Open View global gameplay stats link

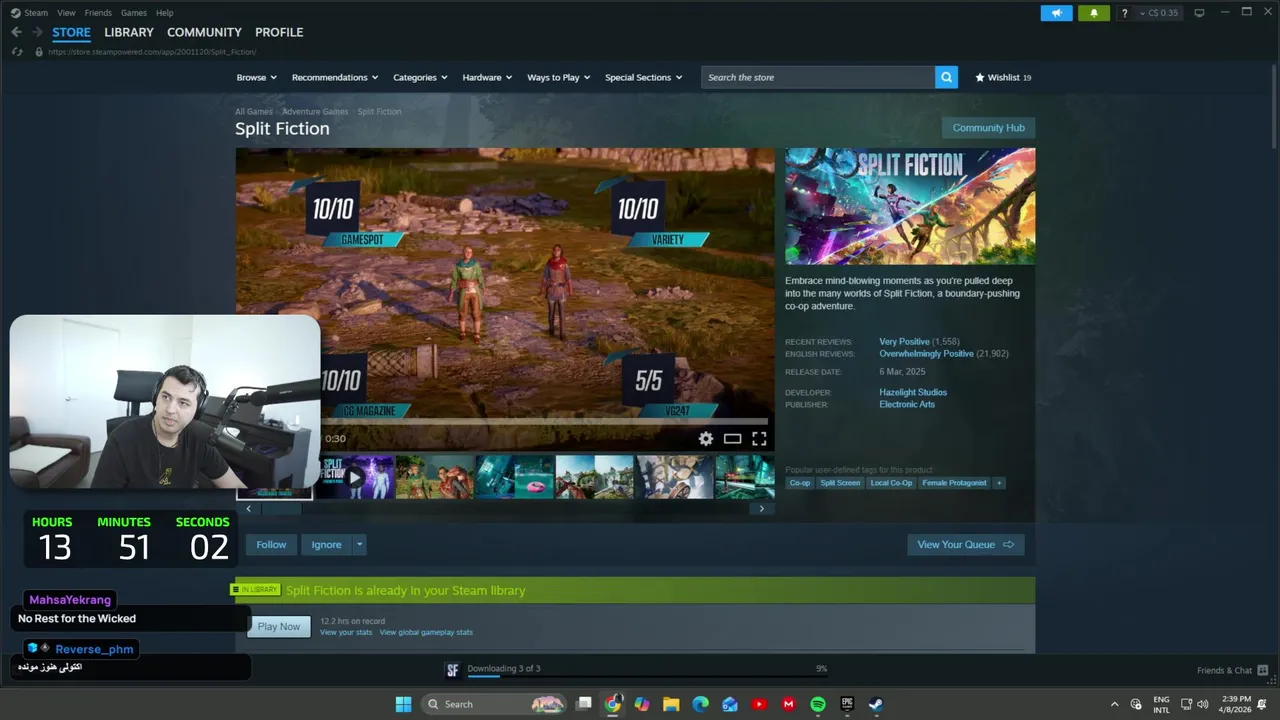click(x=426, y=632)
